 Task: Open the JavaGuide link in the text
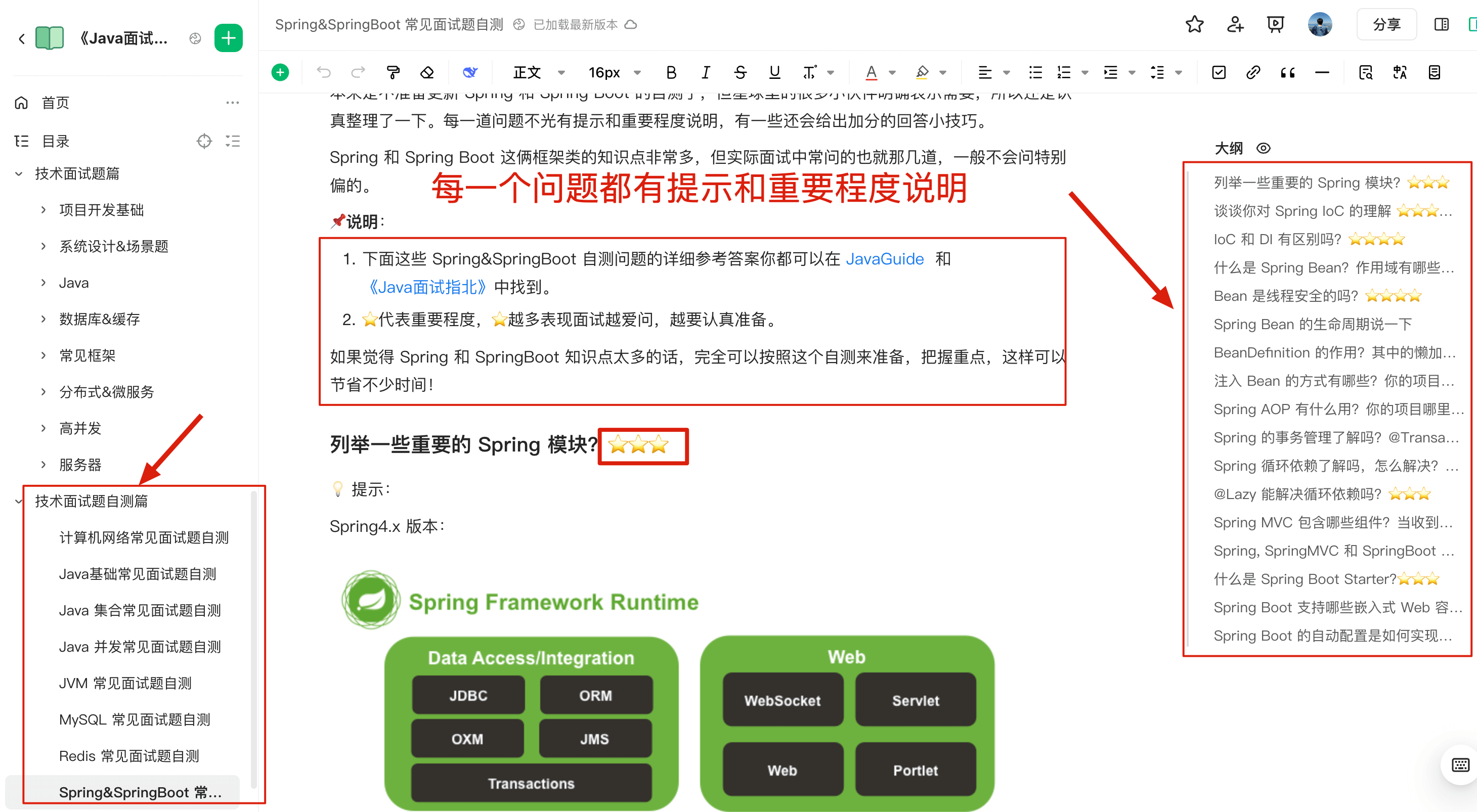click(885, 259)
